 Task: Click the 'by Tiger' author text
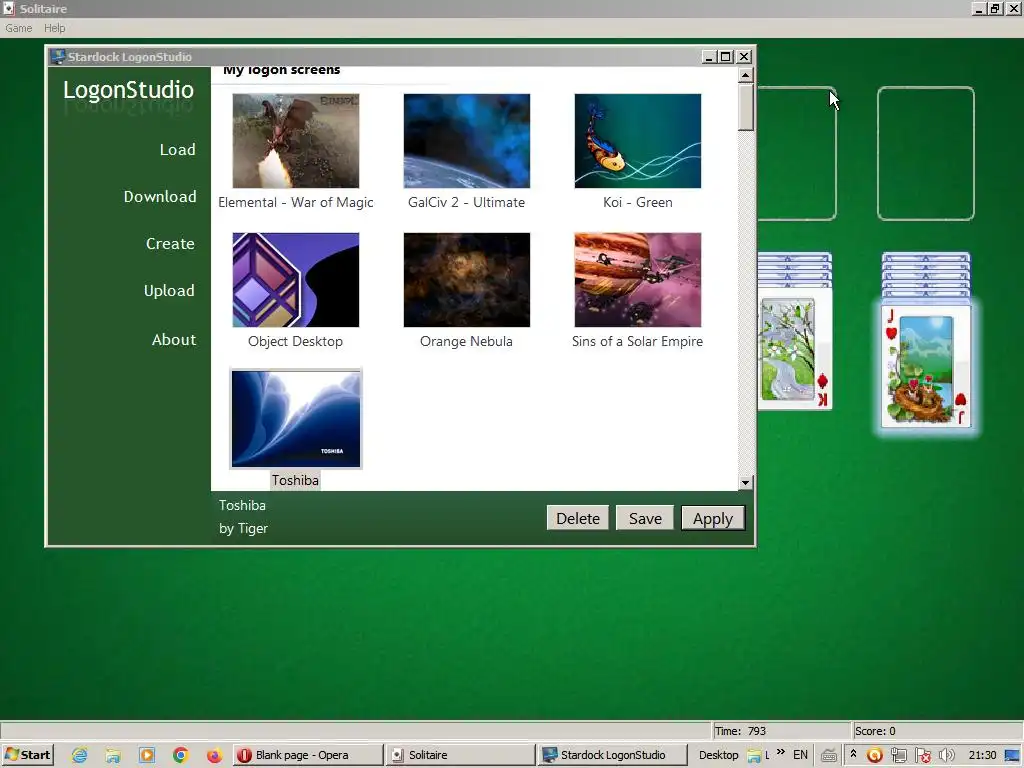[x=244, y=528]
